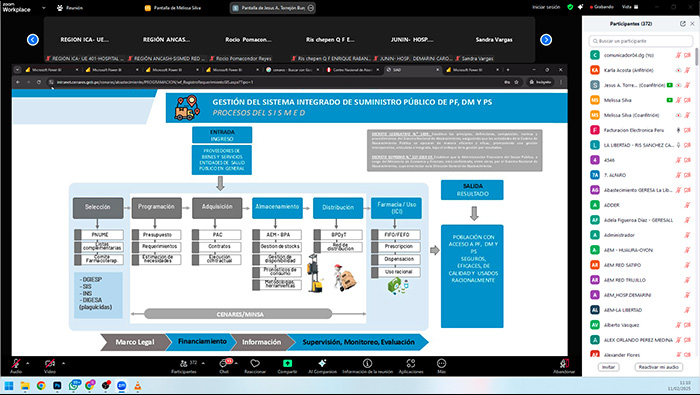Click the green Compartir share screen icon

point(287,363)
